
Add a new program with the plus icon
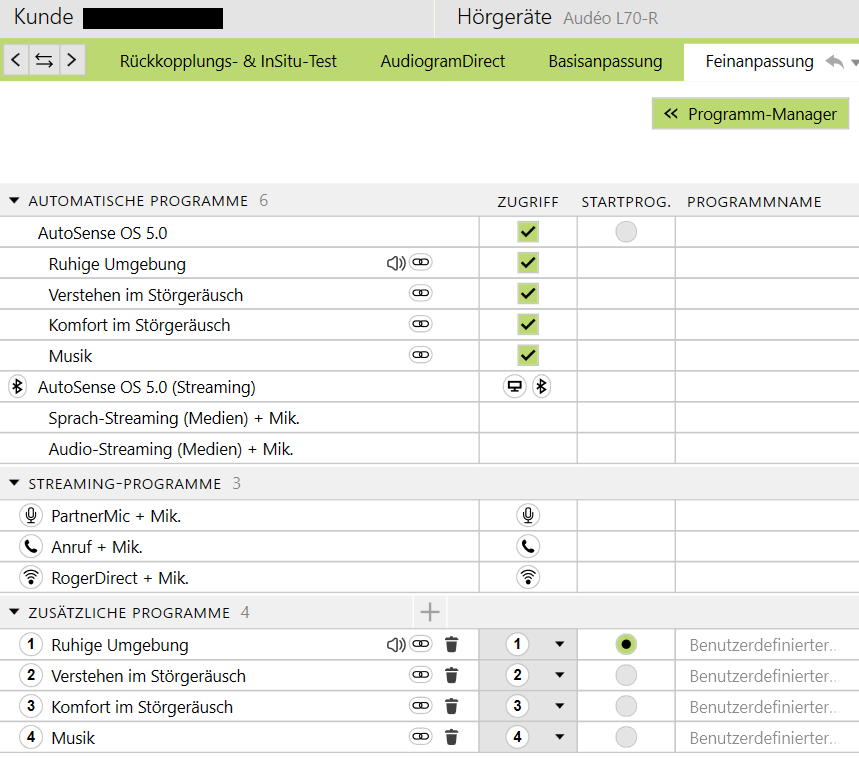click(x=430, y=612)
